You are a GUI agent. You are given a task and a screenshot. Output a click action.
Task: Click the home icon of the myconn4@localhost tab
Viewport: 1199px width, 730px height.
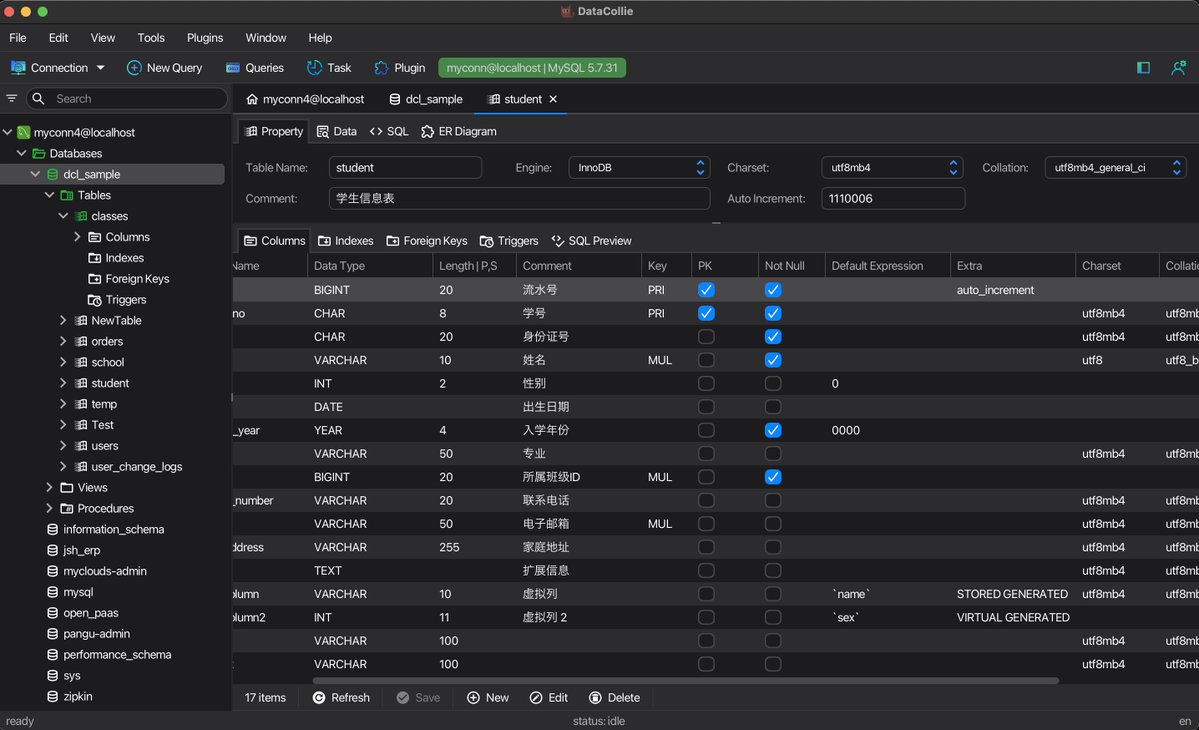pos(252,99)
